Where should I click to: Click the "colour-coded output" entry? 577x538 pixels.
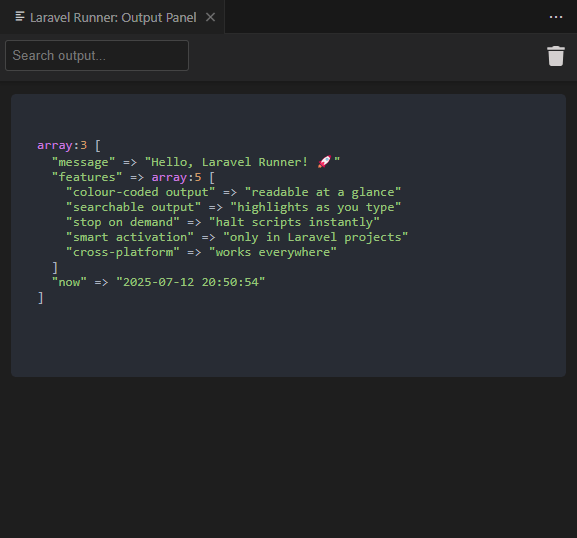pos(233,192)
